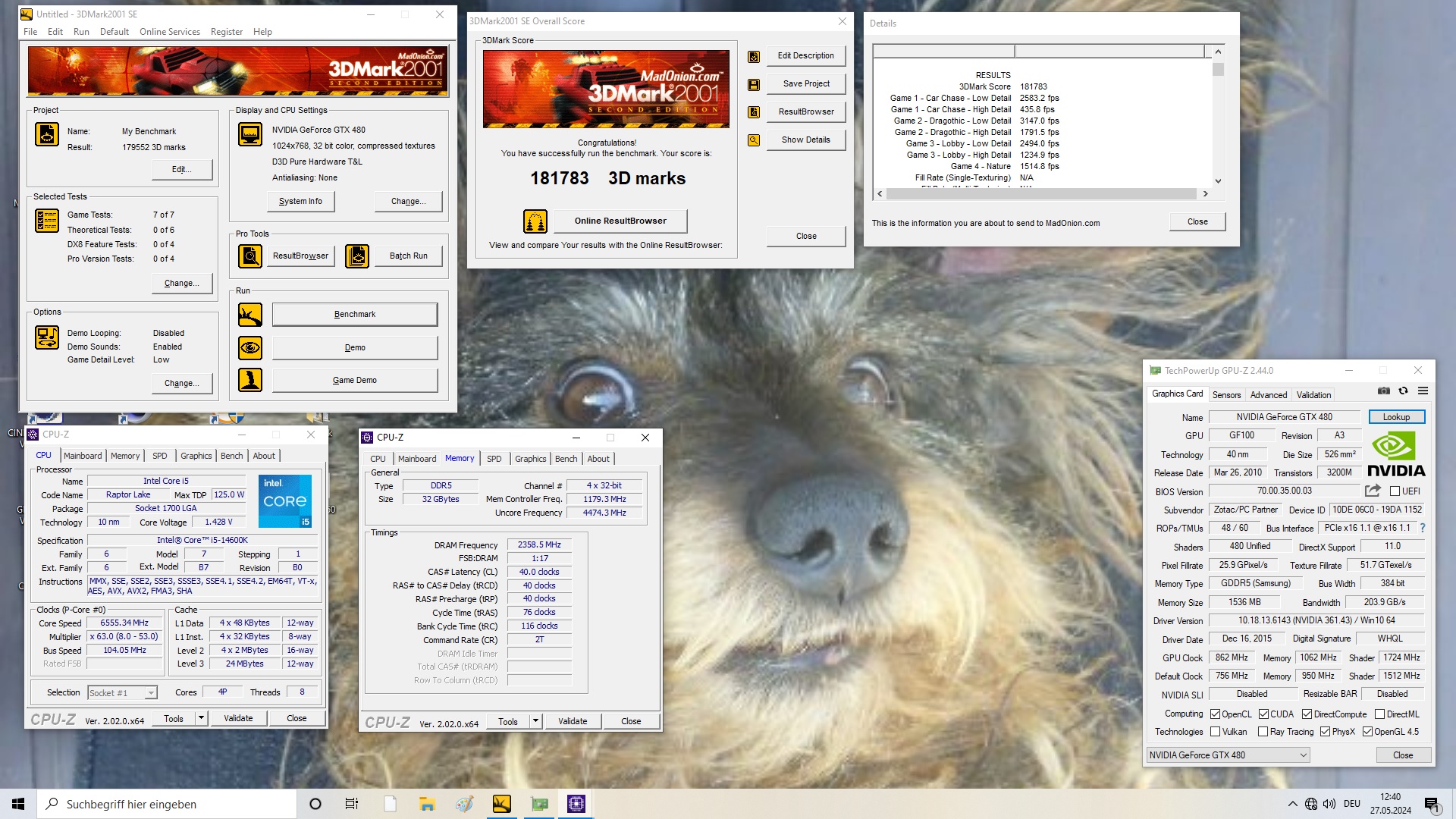Click the 3DMark2001 taskbar icon
1456x819 pixels.
[x=502, y=804]
